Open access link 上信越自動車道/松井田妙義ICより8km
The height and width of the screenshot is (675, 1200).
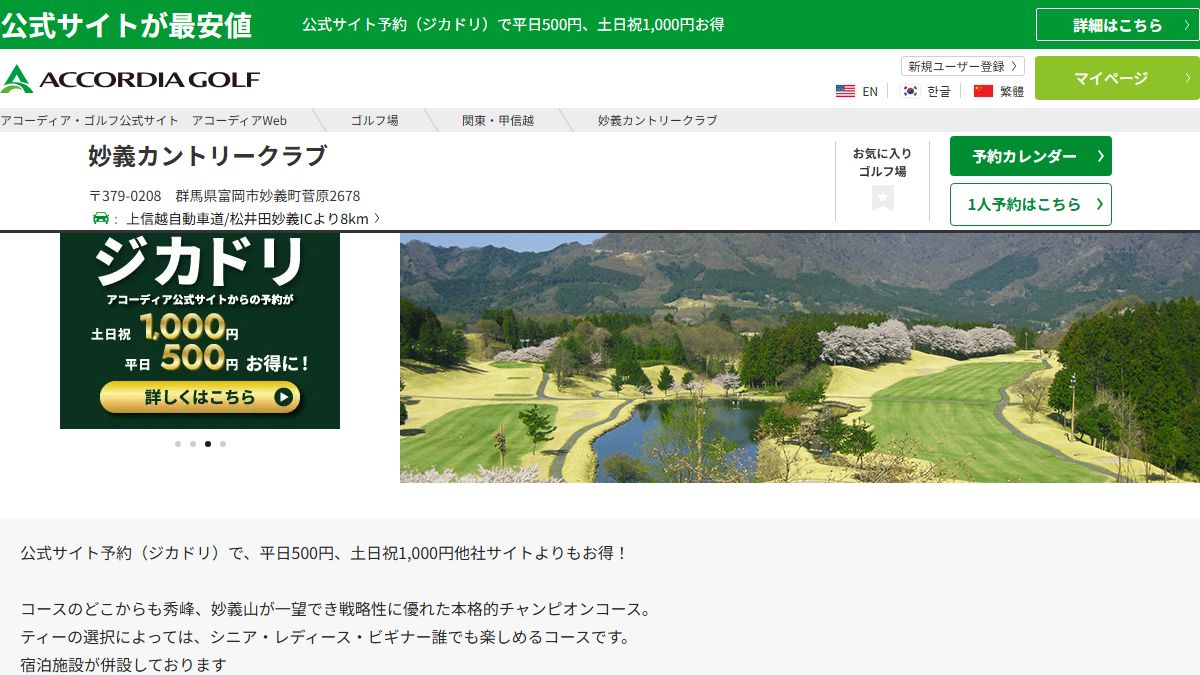coord(247,219)
